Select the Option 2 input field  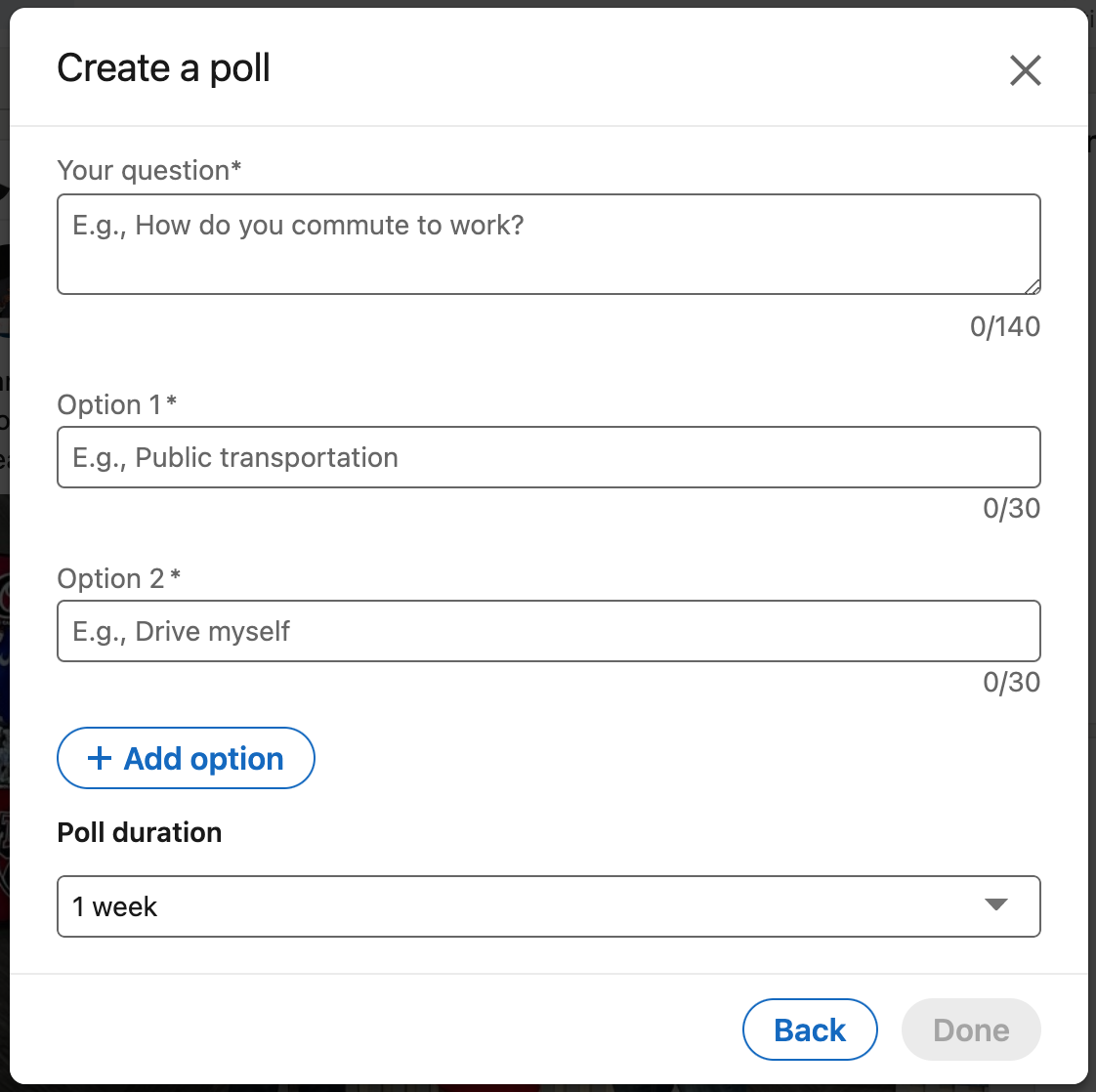click(548, 631)
